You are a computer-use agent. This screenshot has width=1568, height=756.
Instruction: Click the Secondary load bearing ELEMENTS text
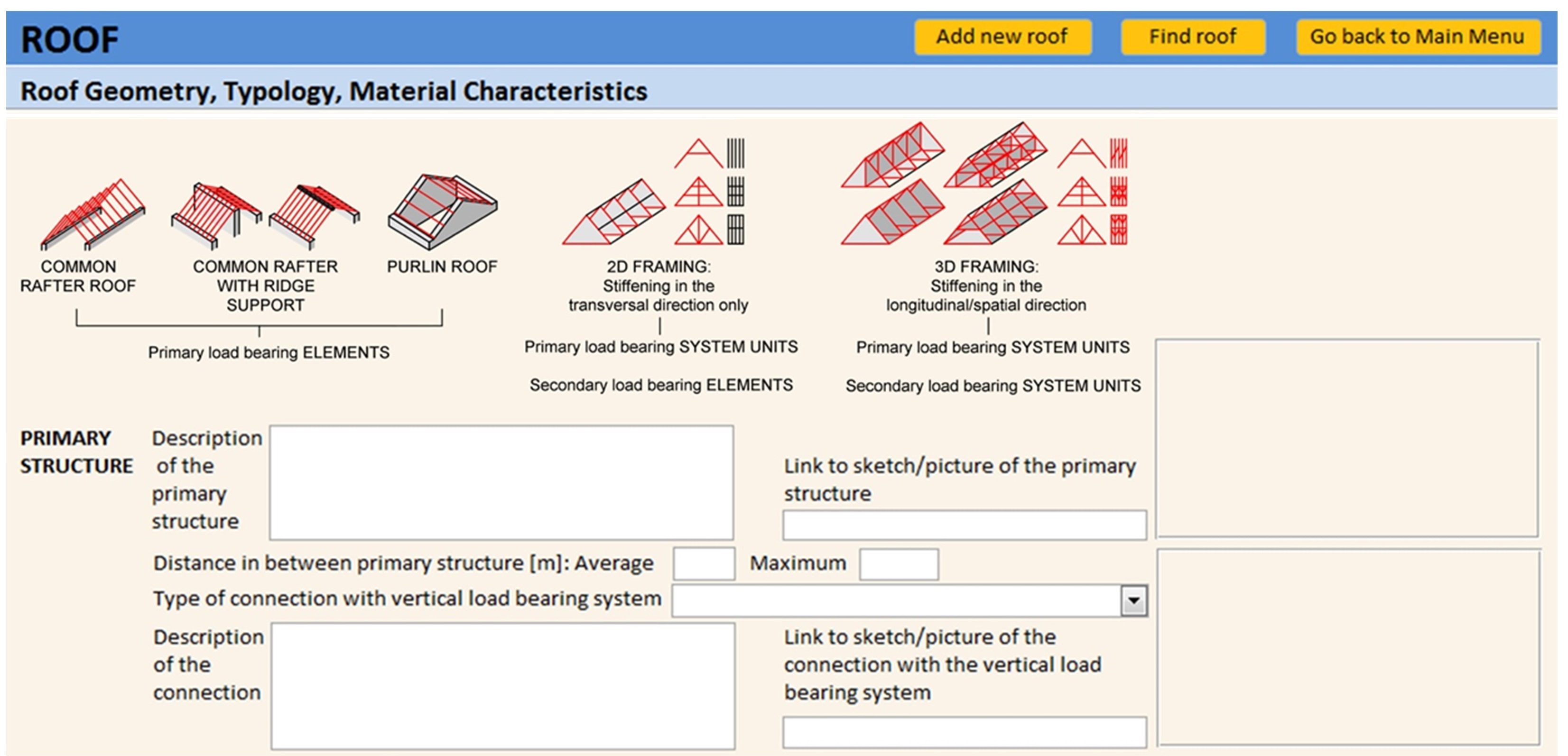(661, 385)
